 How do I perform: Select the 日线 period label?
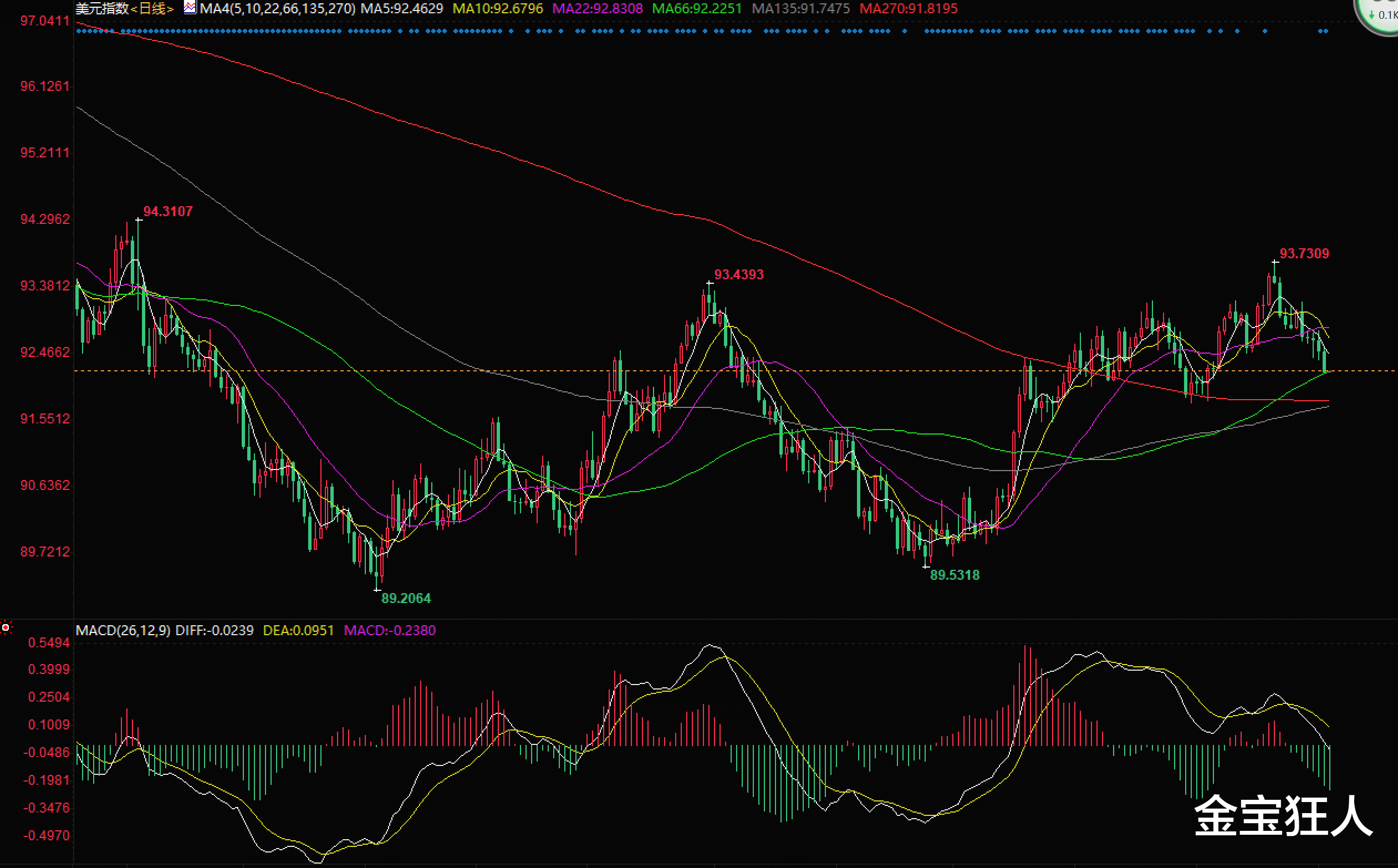click(152, 9)
